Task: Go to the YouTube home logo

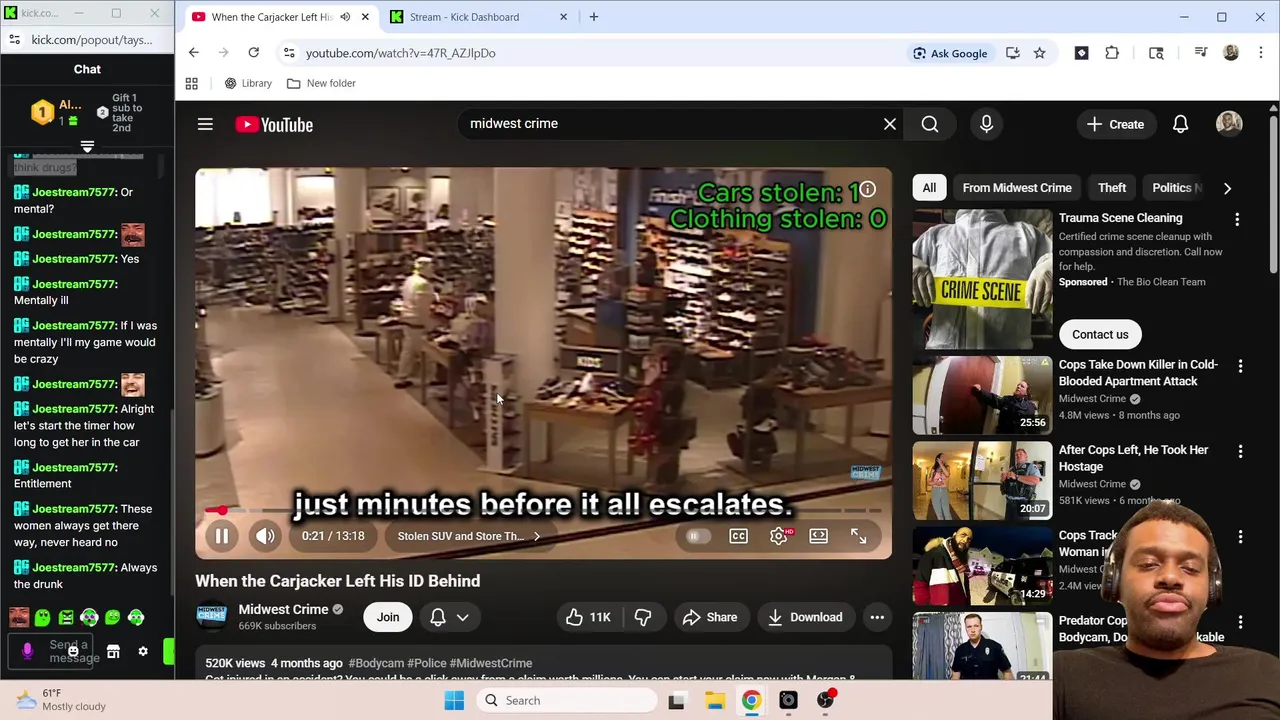Action: 274,124
